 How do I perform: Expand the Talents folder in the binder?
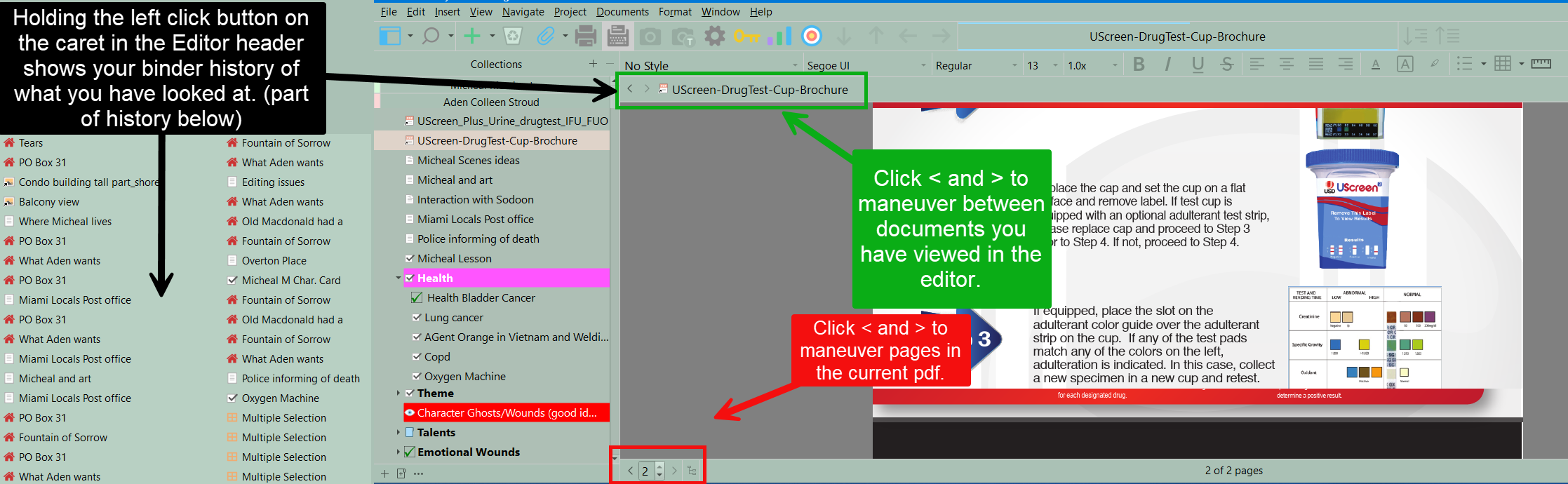(x=398, y=433)
